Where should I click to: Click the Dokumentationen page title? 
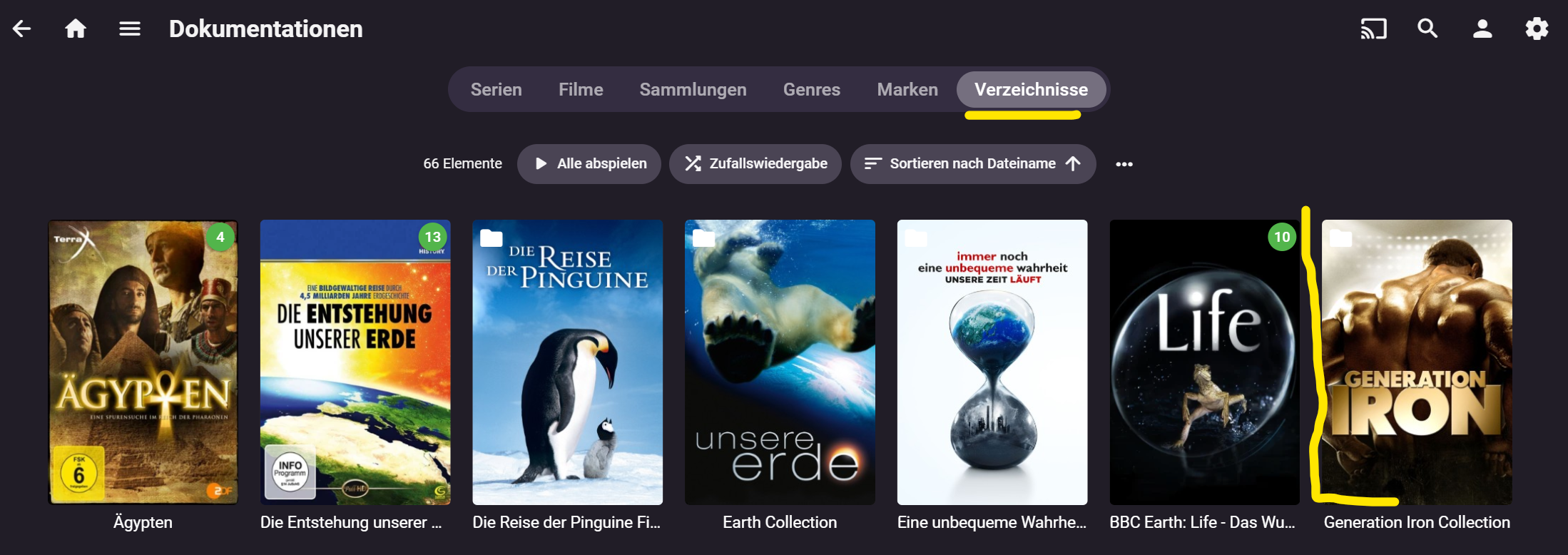266,29
